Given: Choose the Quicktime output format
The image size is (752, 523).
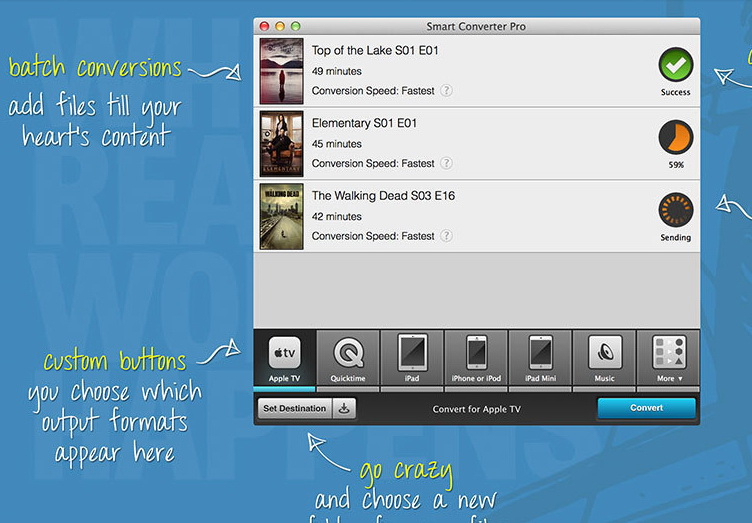Looking at the screenshot, I should [348, 360].
